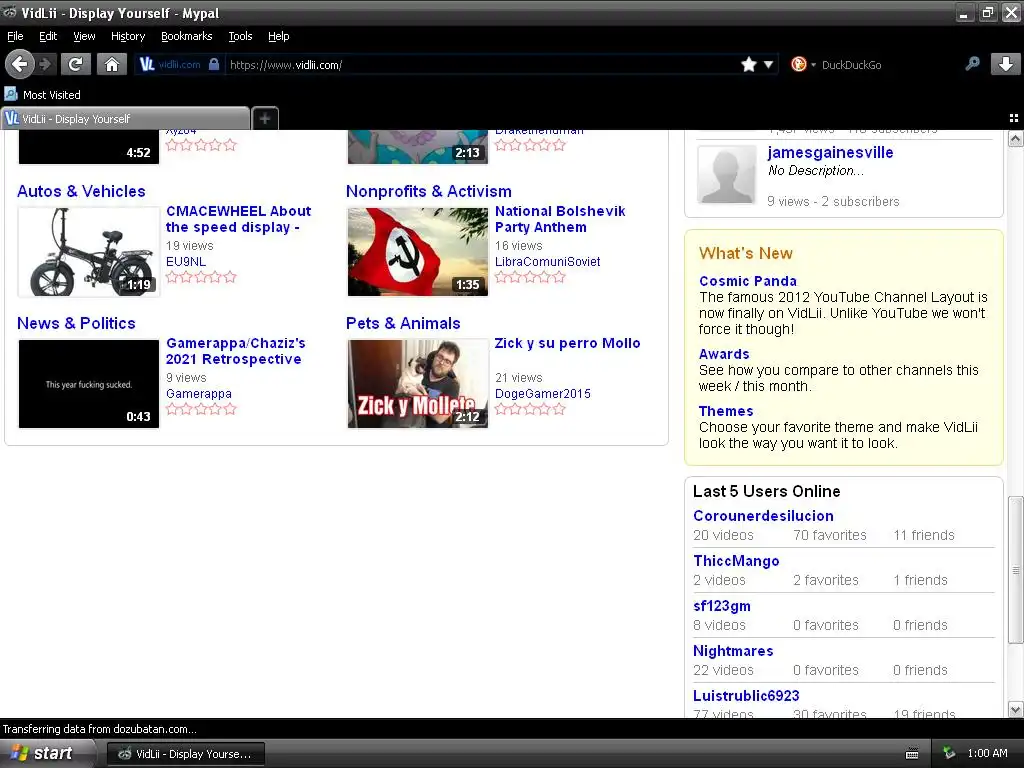This screenshot has height=768, width=1024.
Task: Open Nightmares user profile
Action: pyautogui.click(x=733, y=651)
